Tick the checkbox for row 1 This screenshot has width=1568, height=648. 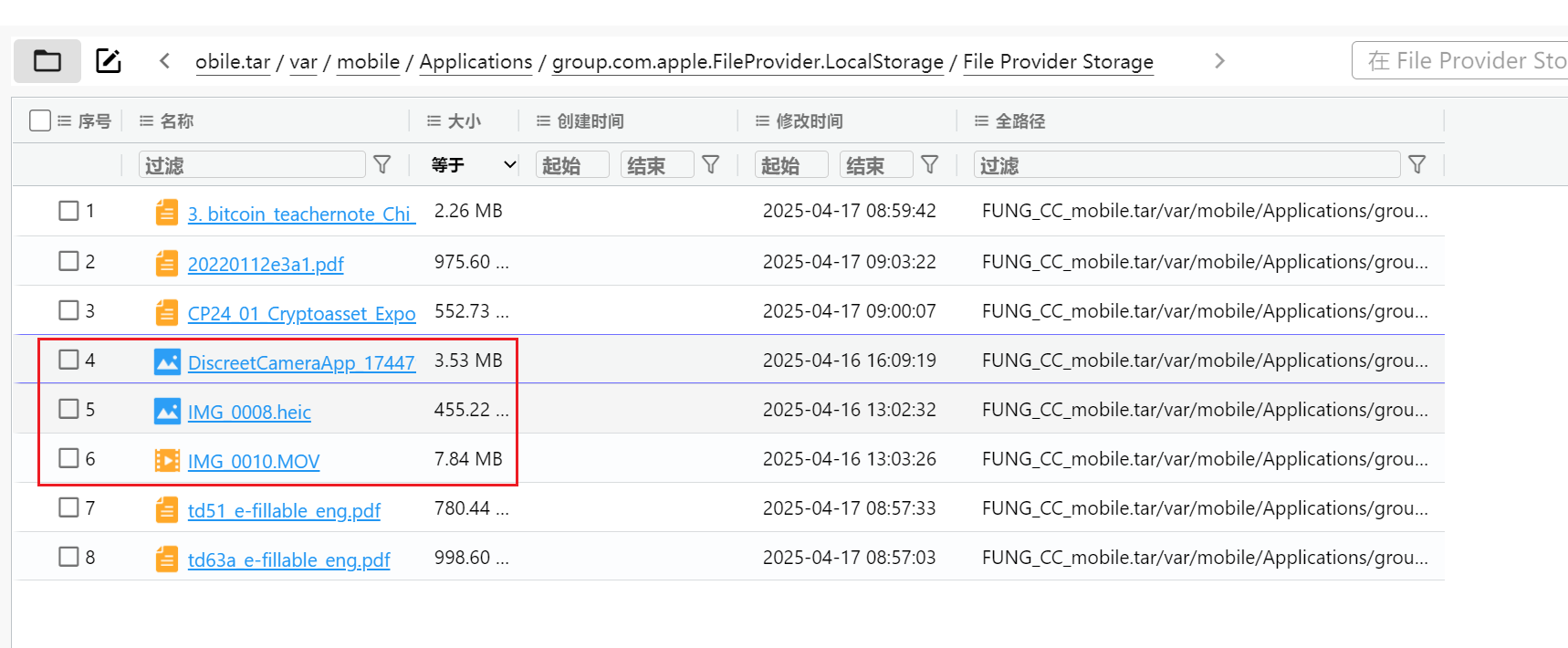click(68, 211)
